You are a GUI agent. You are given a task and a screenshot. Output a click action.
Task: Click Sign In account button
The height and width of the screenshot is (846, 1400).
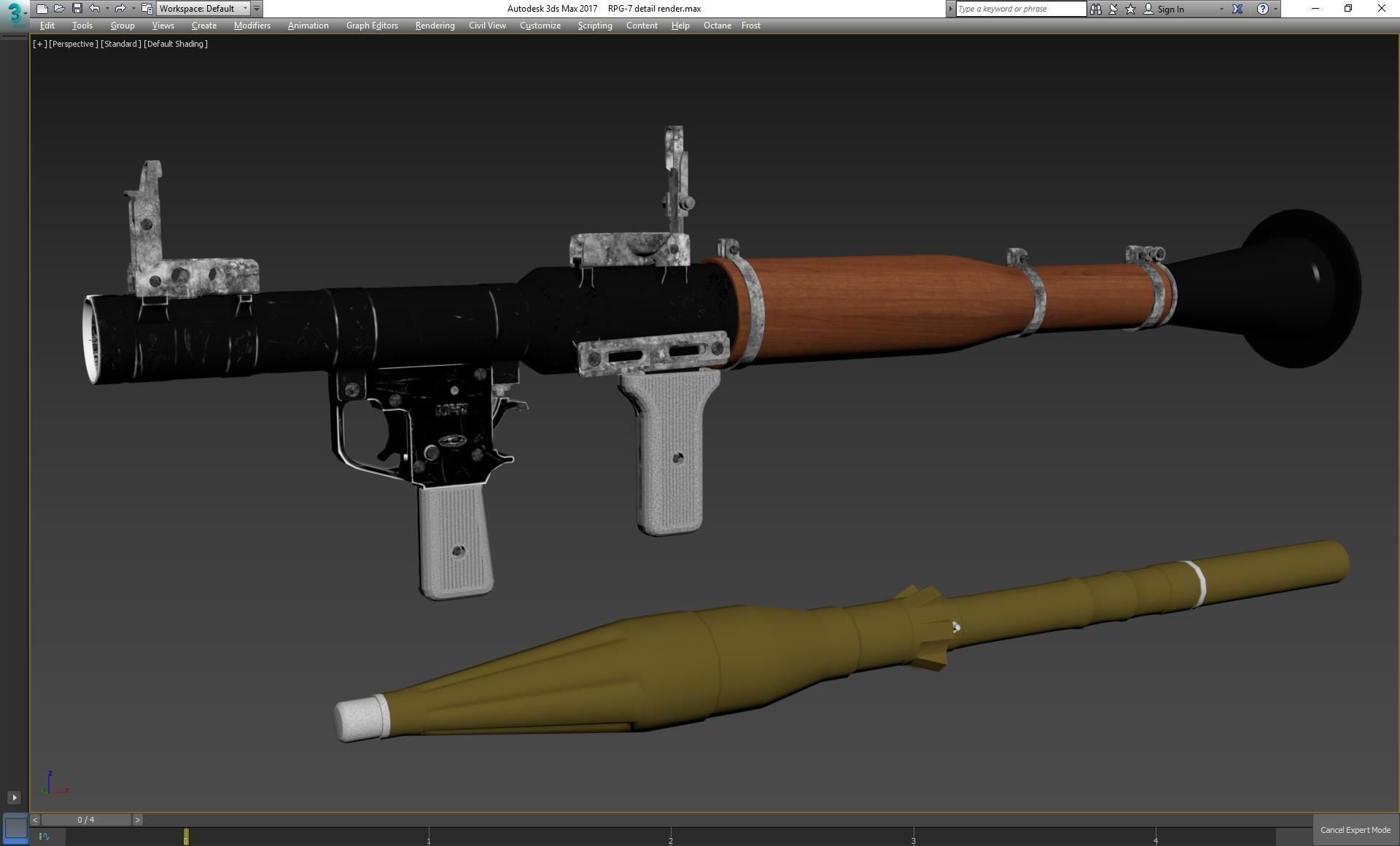1164,9
